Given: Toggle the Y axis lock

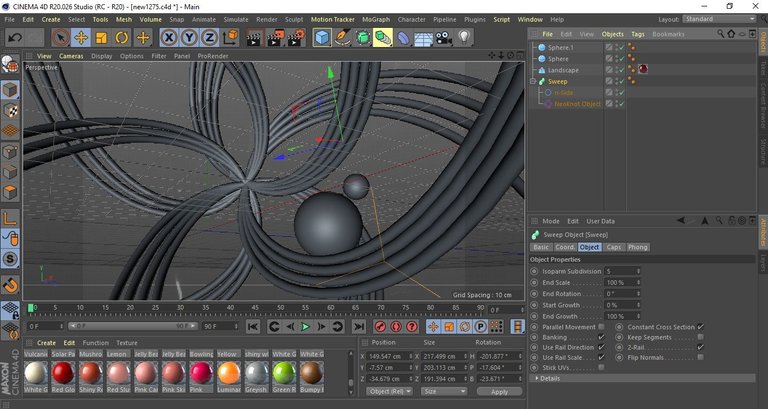Looking at the screenshot, I should point(189,38).
